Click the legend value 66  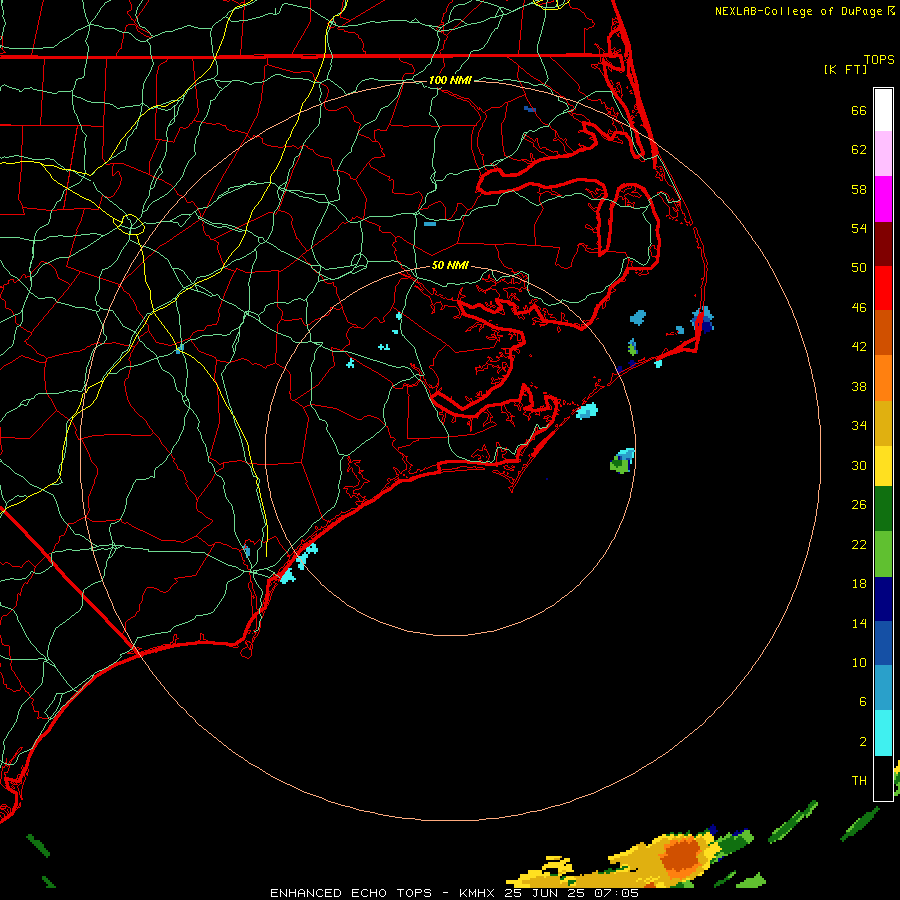tap(859, 111)
